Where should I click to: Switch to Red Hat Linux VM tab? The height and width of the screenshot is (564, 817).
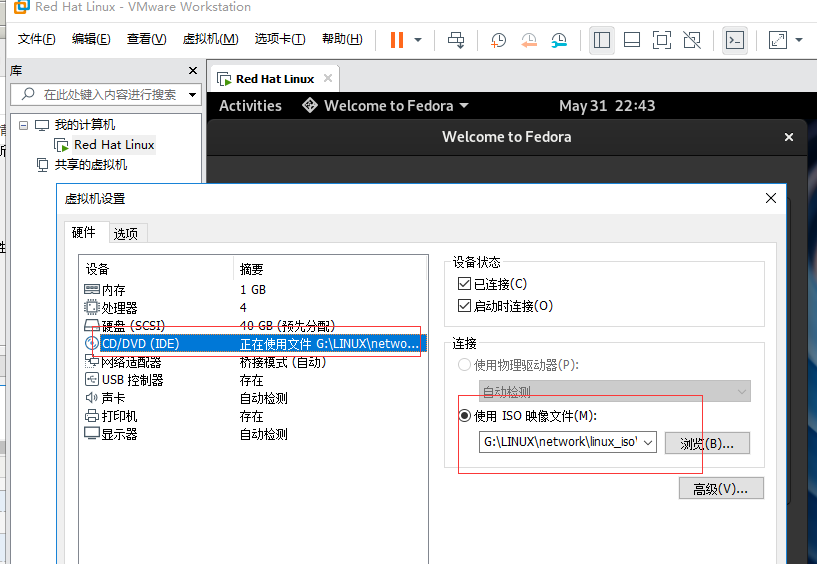275,79
